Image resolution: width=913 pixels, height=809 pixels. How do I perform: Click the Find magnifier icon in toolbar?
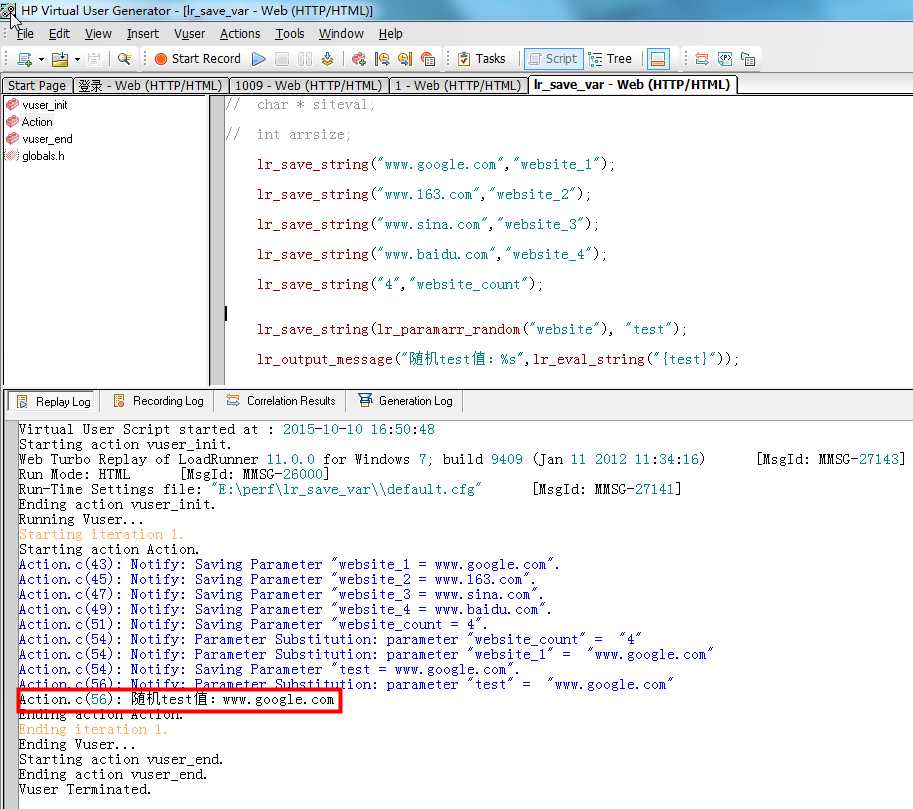124,59
